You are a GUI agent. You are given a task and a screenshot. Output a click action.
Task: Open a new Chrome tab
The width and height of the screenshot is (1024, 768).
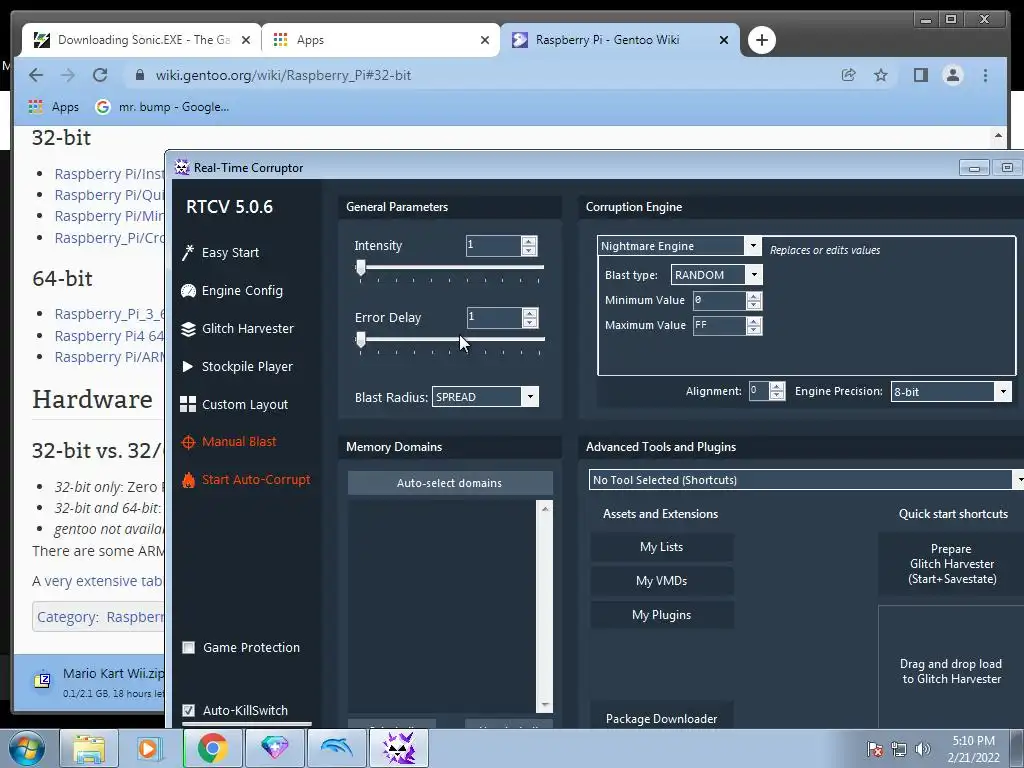(761, 40)
